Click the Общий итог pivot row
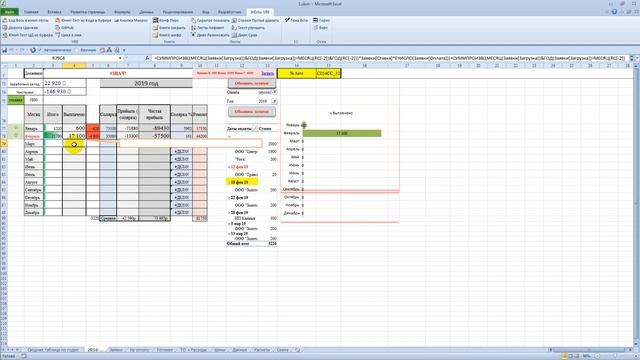This screenshot has height=360, width=640. 251,244
